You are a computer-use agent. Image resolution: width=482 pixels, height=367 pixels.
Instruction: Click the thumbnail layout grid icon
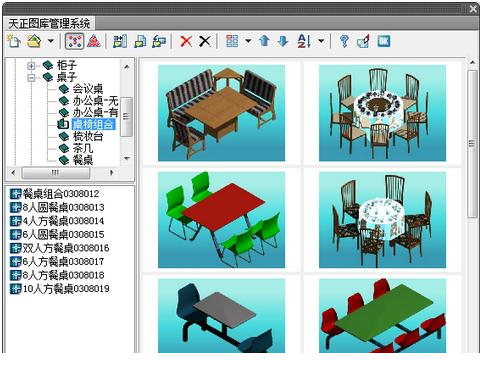(x=232, y=41)
